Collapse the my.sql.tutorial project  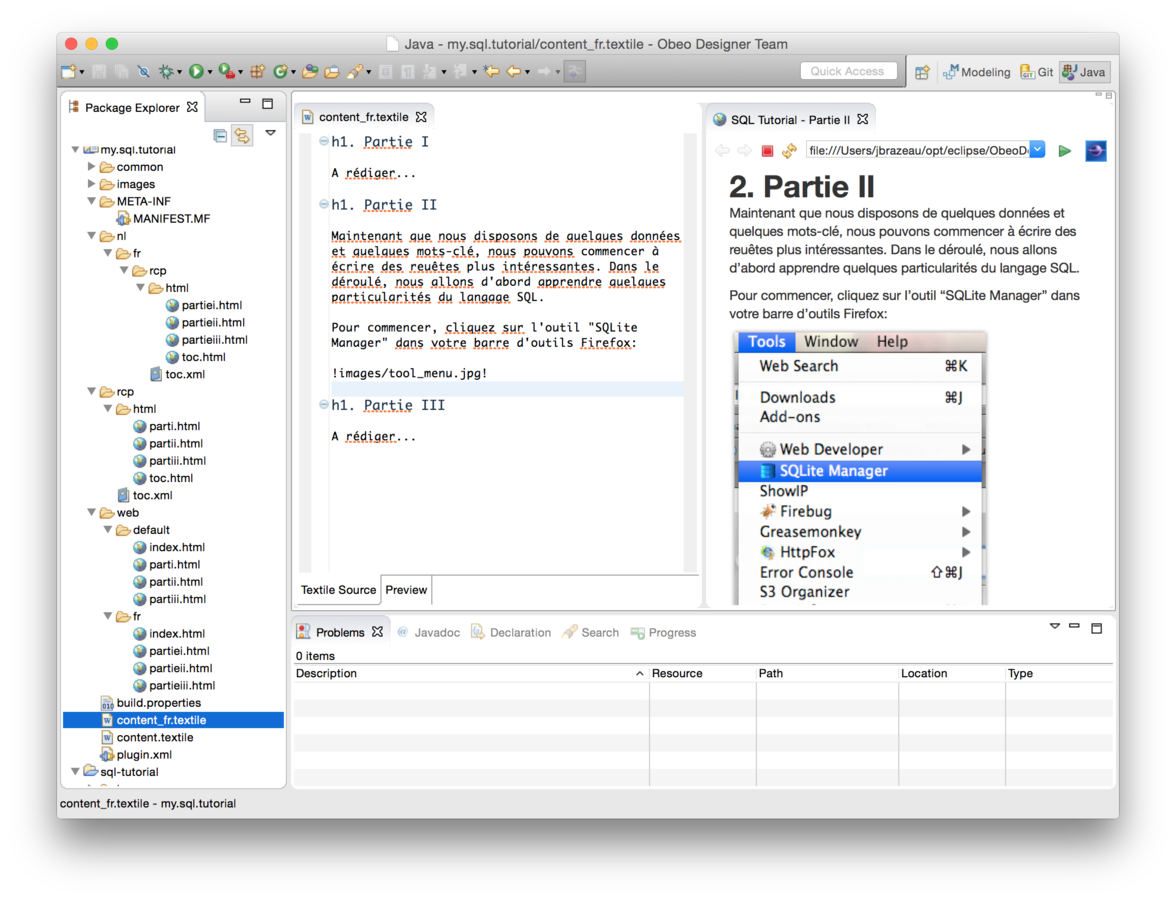(76, 149)
